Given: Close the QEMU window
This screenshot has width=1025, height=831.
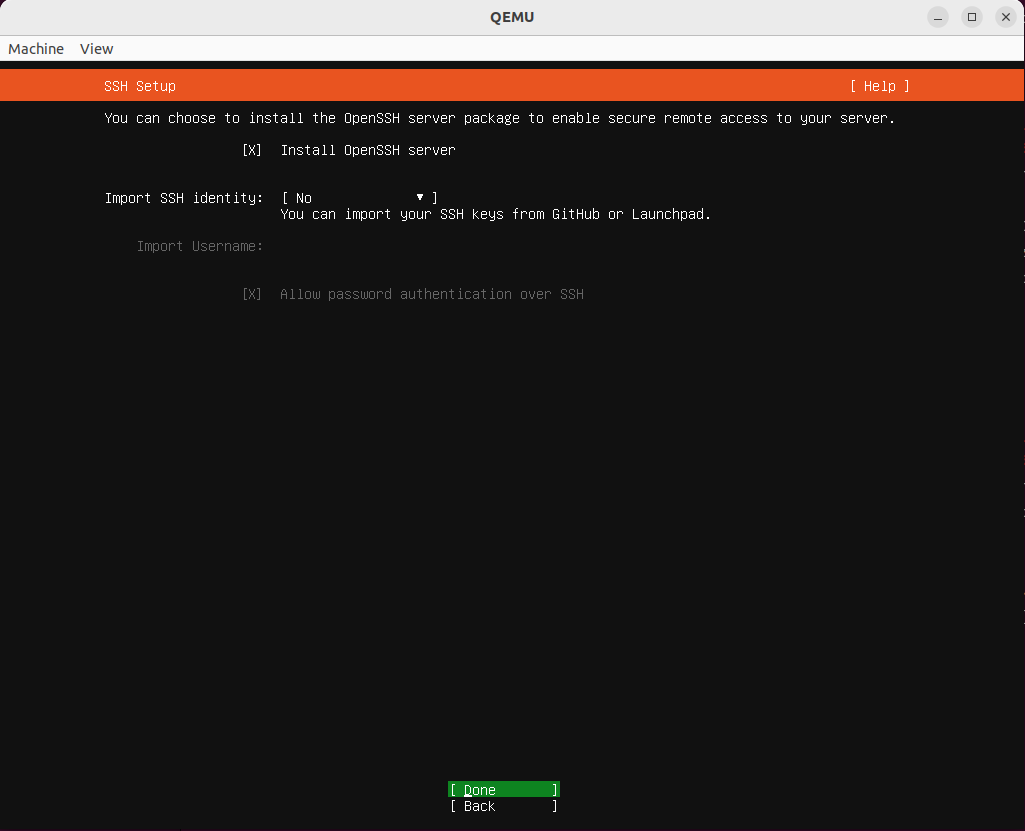Looking at the screenshot, I should tap(1006, 17).
